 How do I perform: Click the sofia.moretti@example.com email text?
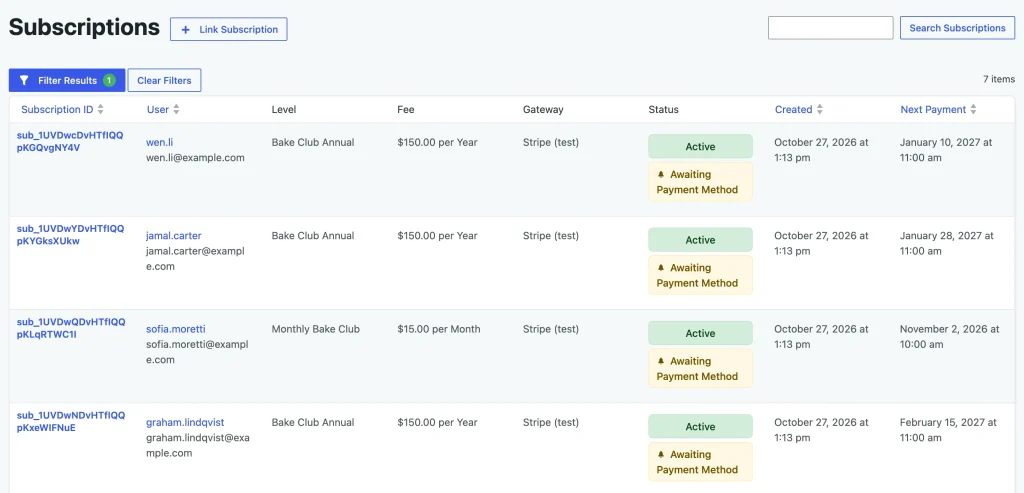click(x=197, y=352)
